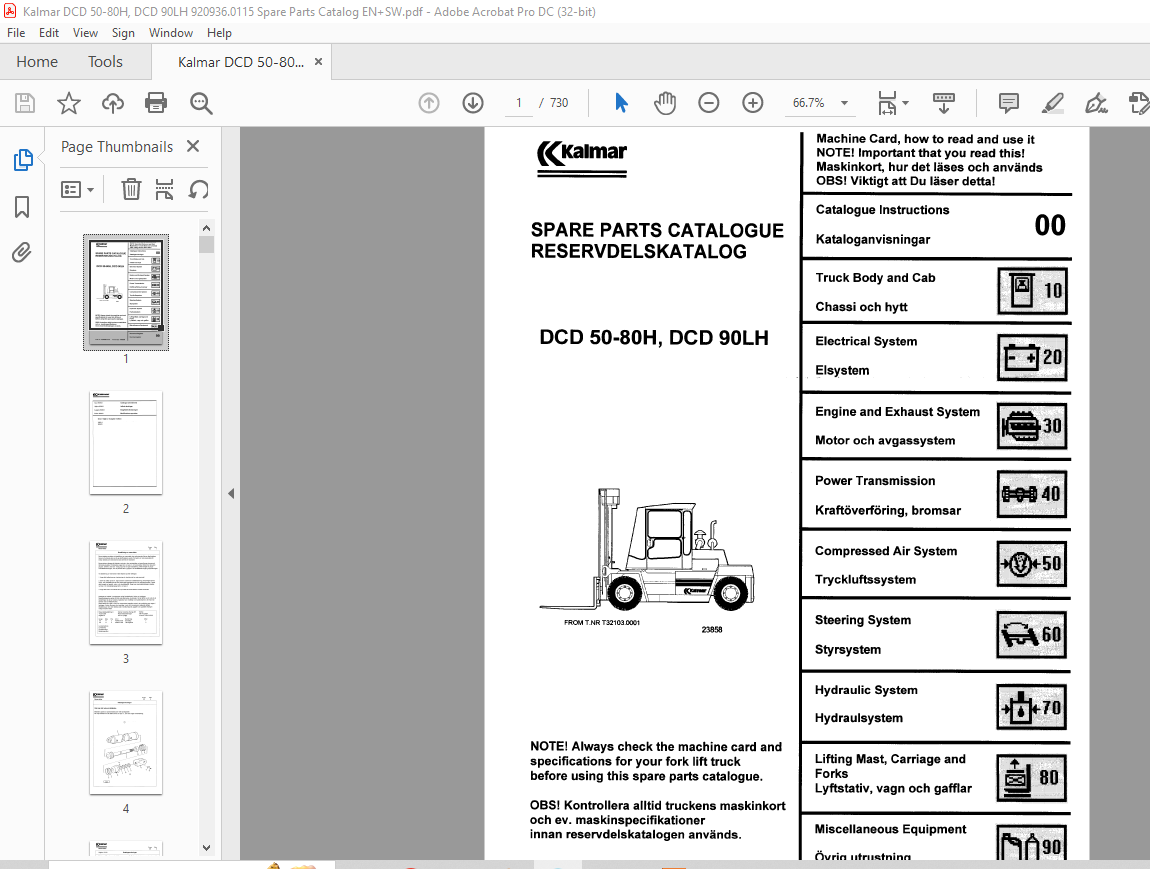1150x869 pixels.
Task: Click Catalogue Instructions 00 section
Action: click(x=937, y=225)
